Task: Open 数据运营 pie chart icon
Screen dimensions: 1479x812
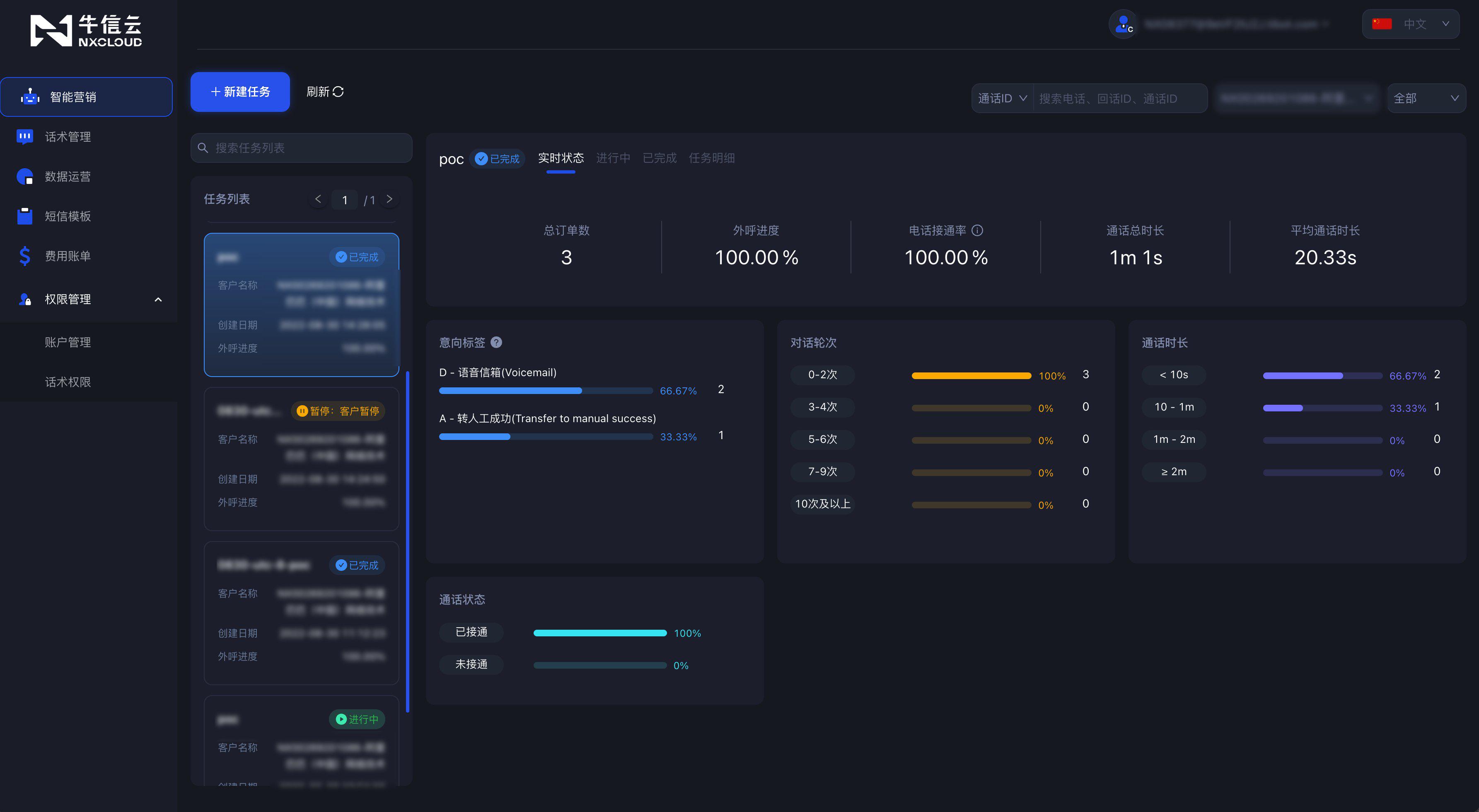Action: pyautogui.click(x=25, y=176)
